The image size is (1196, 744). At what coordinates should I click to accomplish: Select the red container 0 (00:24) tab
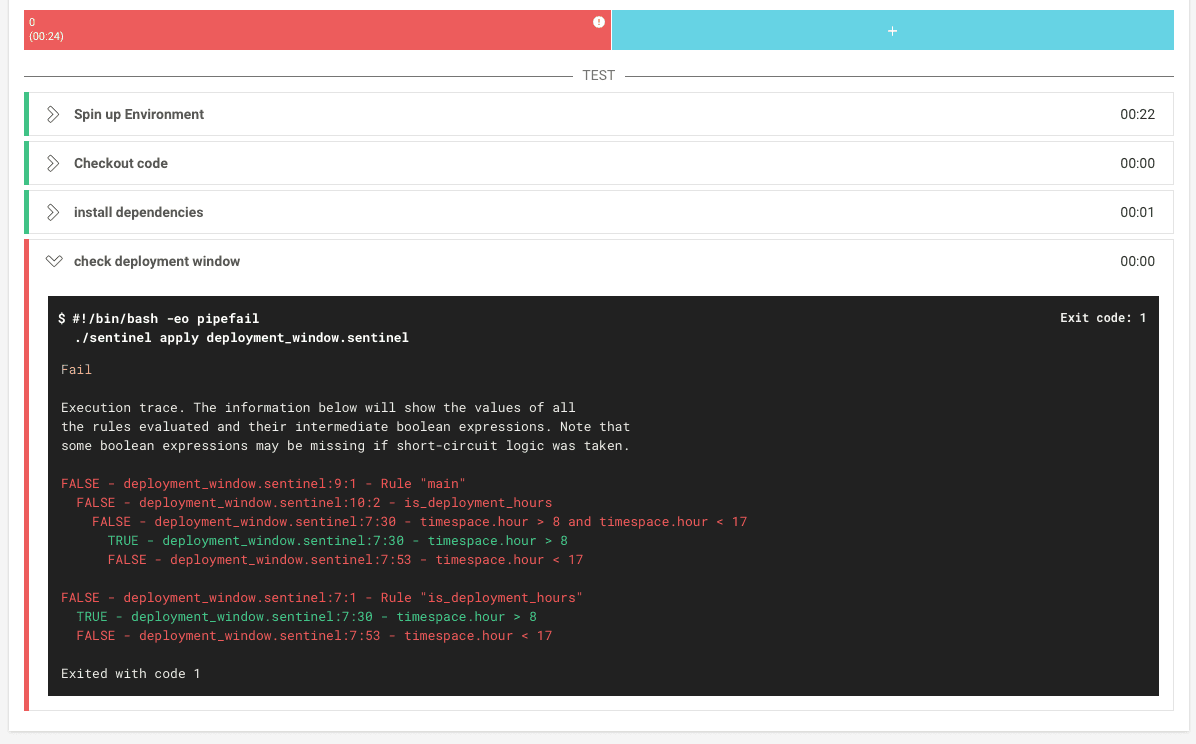300,30
